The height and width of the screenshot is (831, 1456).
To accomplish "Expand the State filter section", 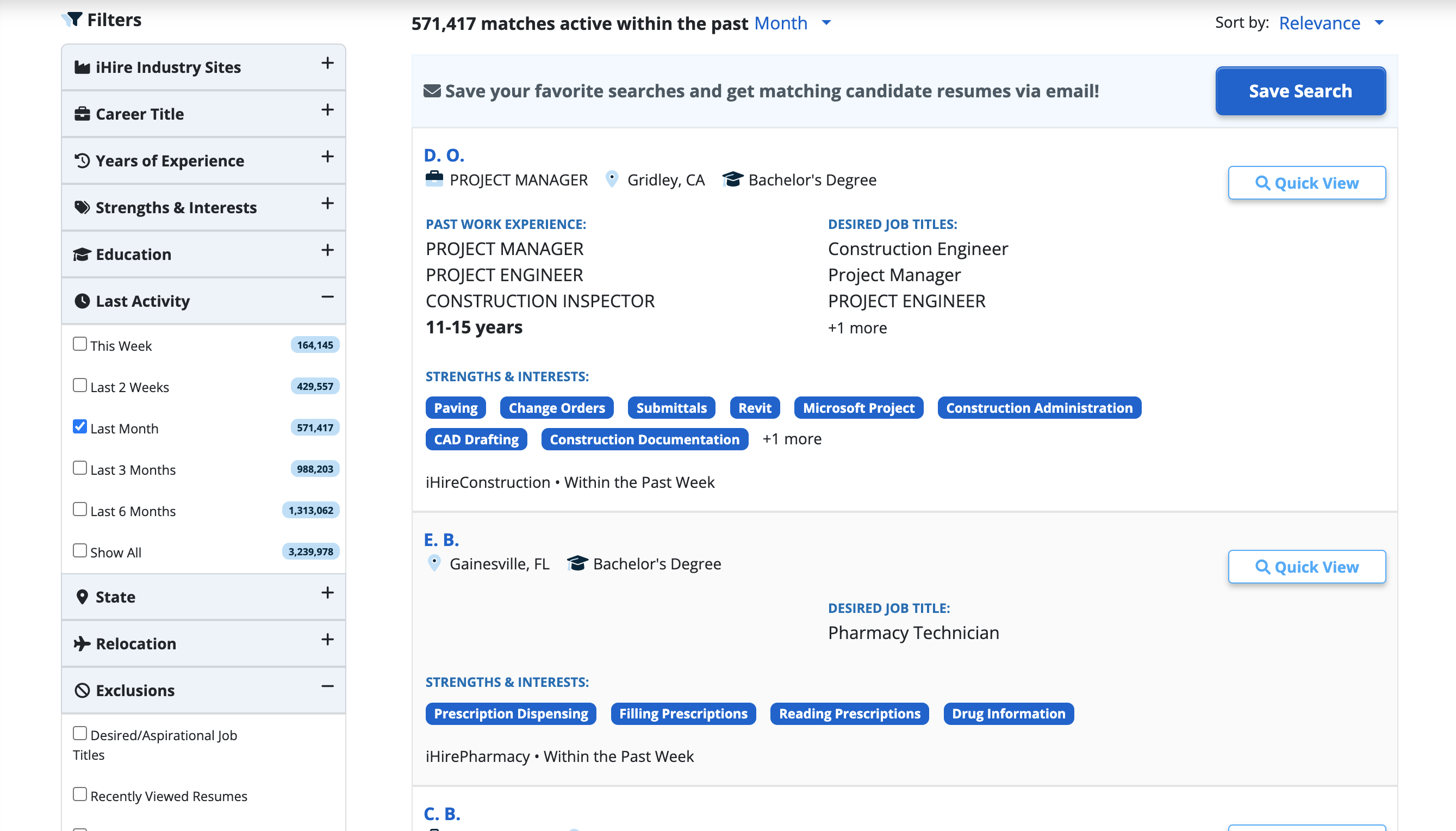I will pyautogui.click(x=327, y=592).
